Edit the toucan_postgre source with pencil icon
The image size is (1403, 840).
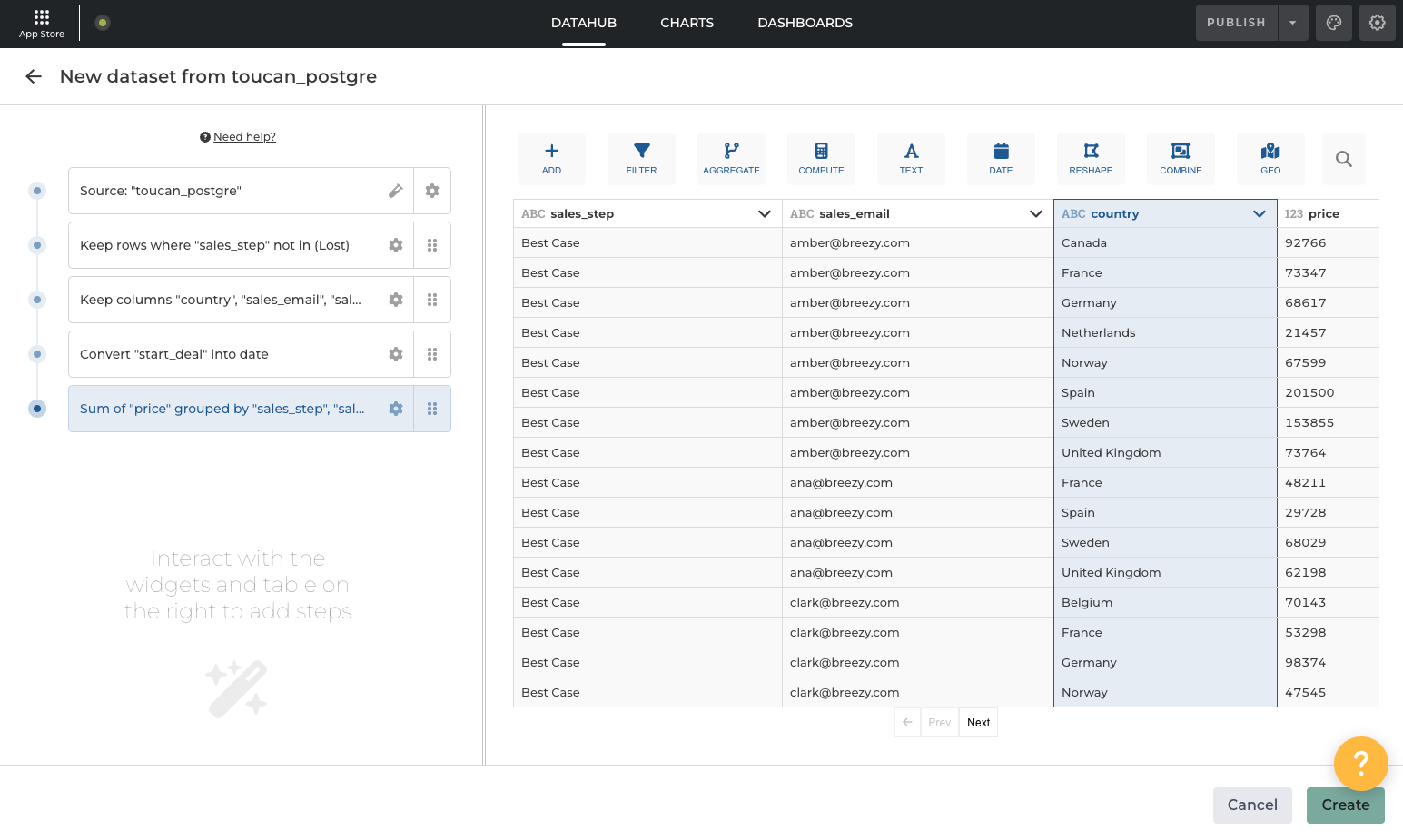tap(396, 191)
